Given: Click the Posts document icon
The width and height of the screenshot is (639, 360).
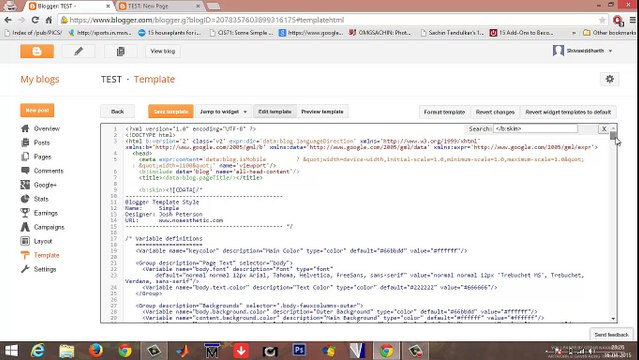Looking at the screenshot, I should 25,143.
